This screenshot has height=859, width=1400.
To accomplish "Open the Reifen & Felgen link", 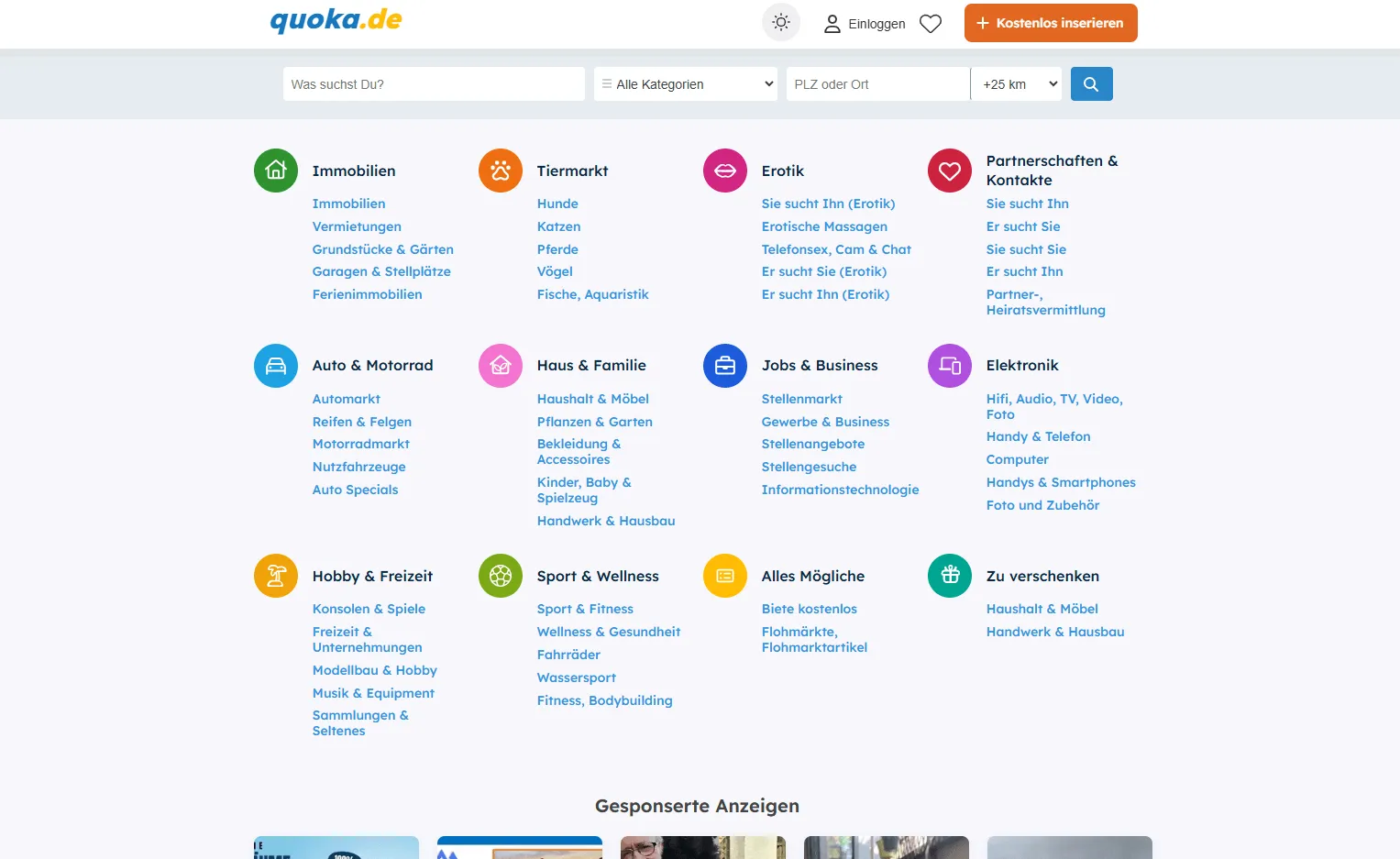I will tap(361, 422).
